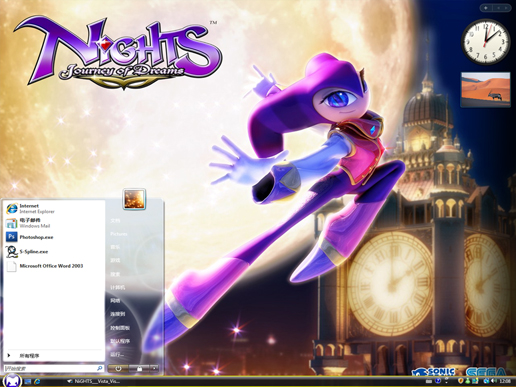Click the Windows Sidebar tray icon

pos(475,381)
